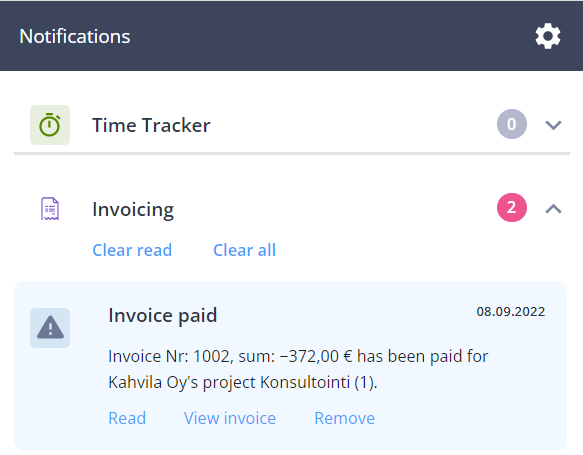Expand the Time Tracker section chevron
Image resolution: width=583 pixels, height=455 pixels.
click(x=553, y=125)
